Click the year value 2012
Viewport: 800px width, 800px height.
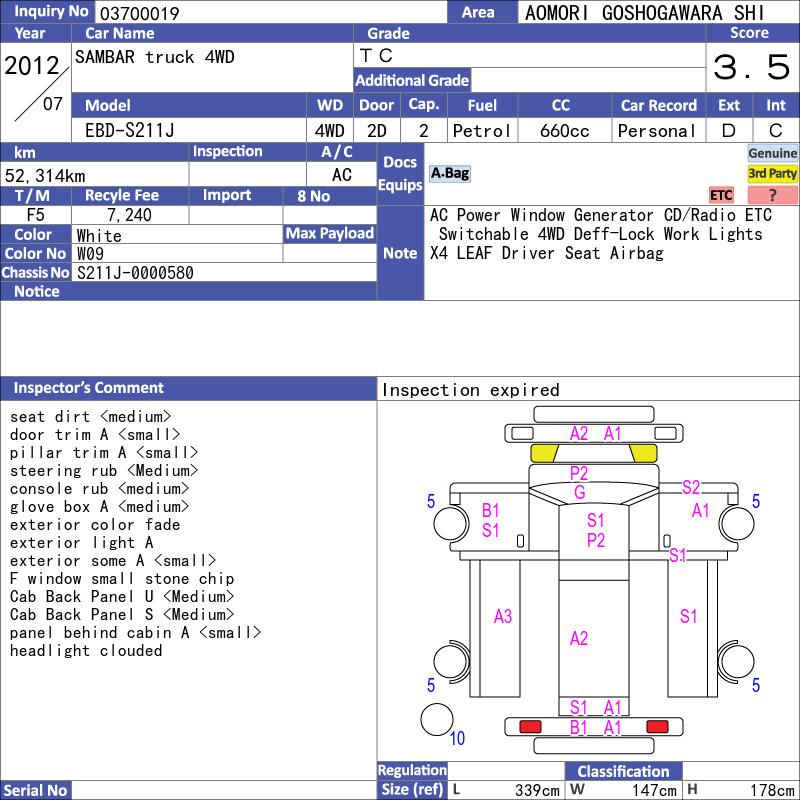[x=32, y=65]
